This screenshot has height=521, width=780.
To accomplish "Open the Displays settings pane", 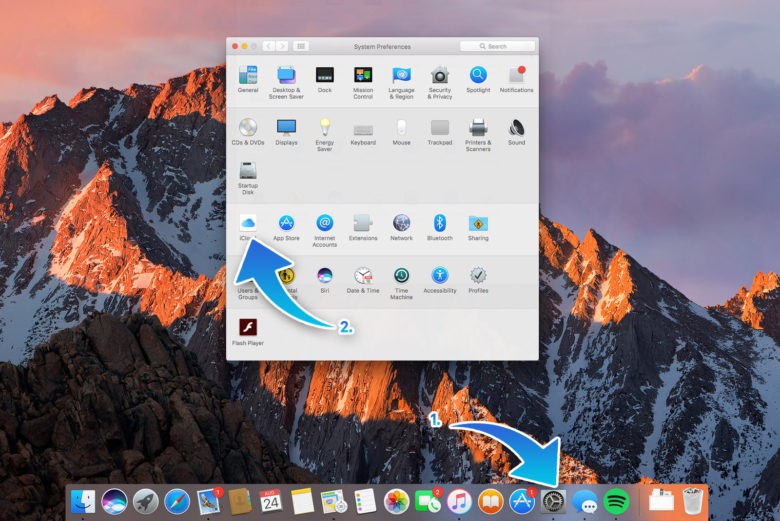I will [286, 128].
